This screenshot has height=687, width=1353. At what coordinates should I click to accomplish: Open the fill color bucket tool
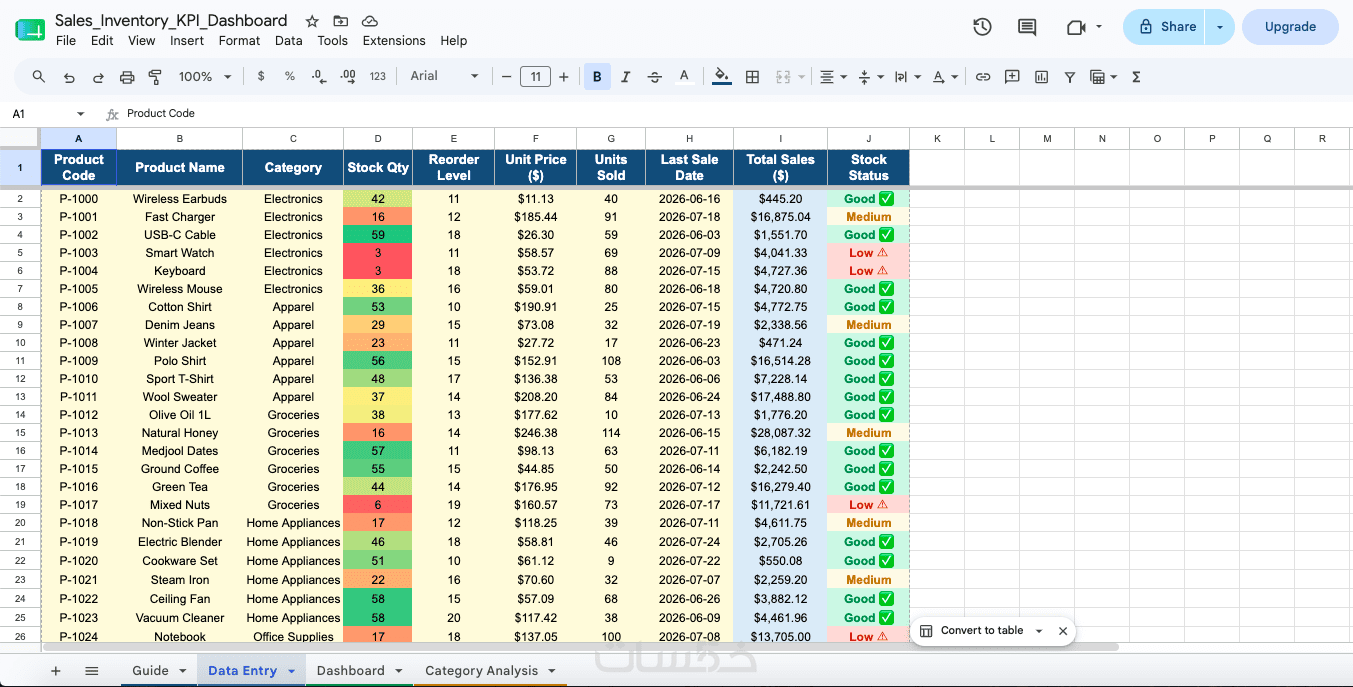(721, 77)
